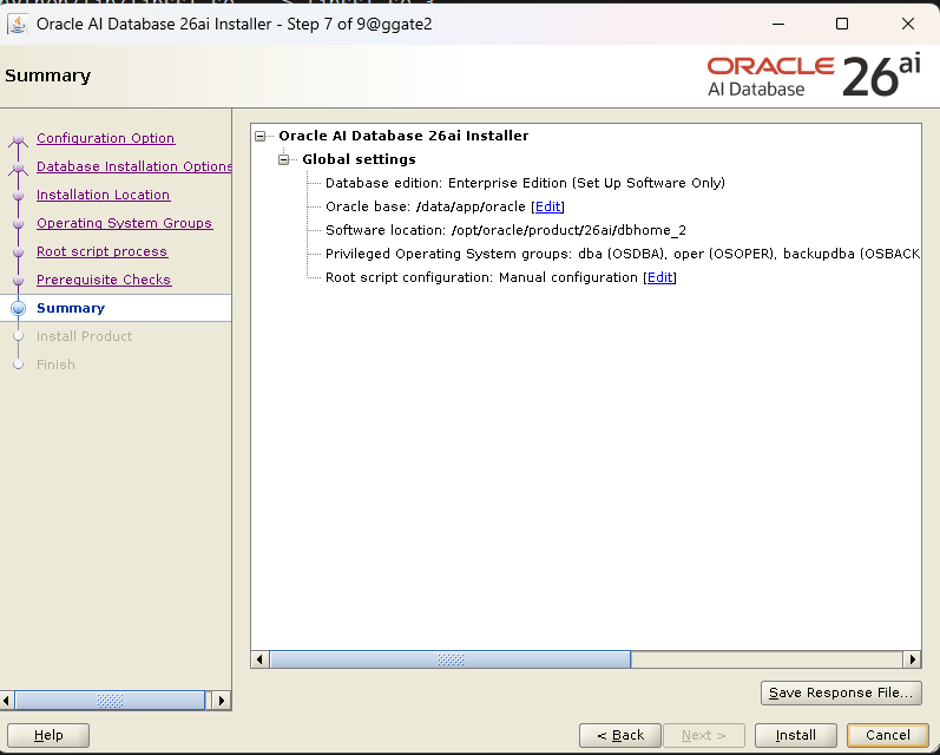Open Edit link next to Oracle base
This screenshot has width=940, height=755.
(548, 207)
